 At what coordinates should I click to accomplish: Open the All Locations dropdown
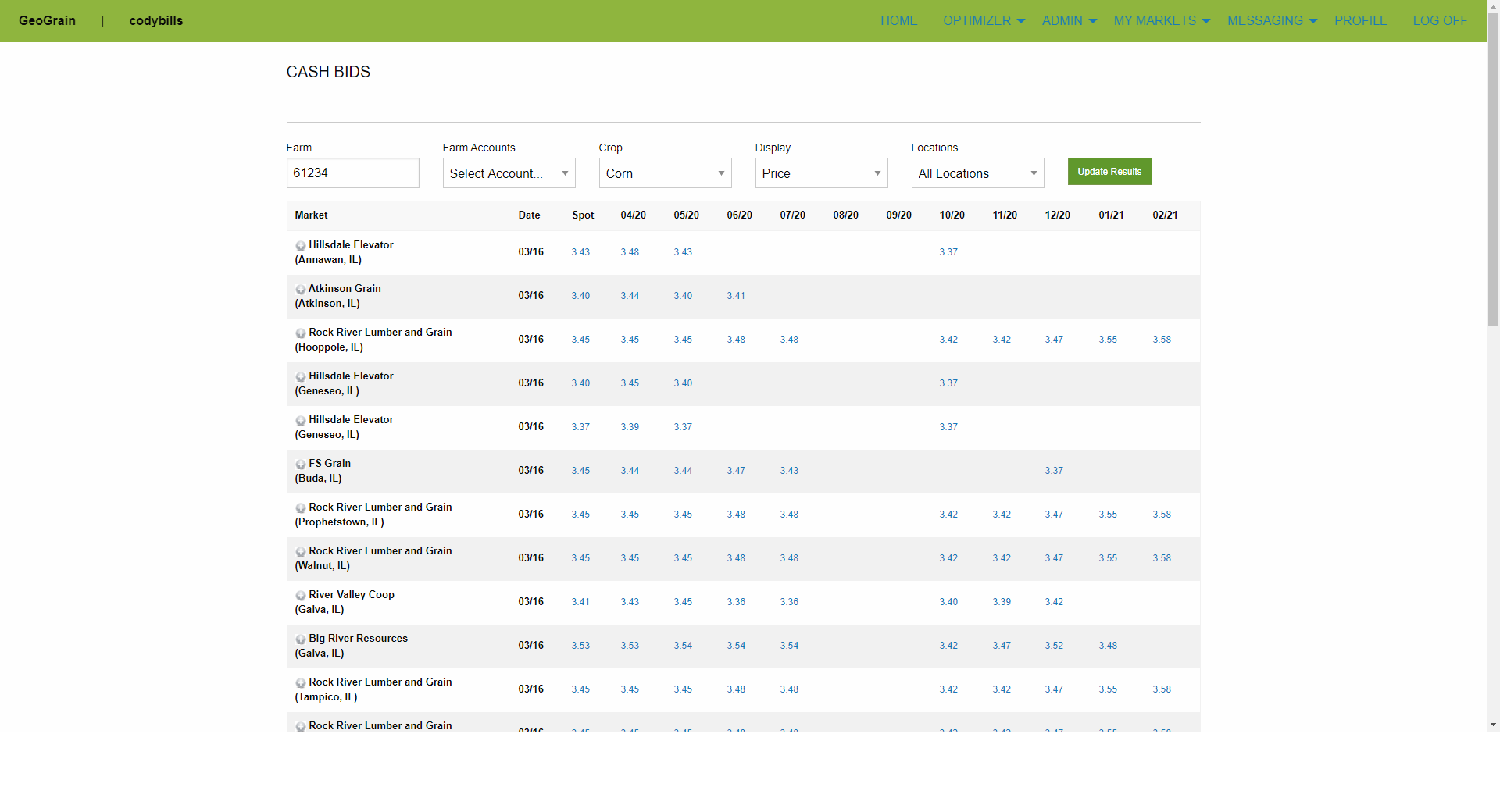coord(977,173)
